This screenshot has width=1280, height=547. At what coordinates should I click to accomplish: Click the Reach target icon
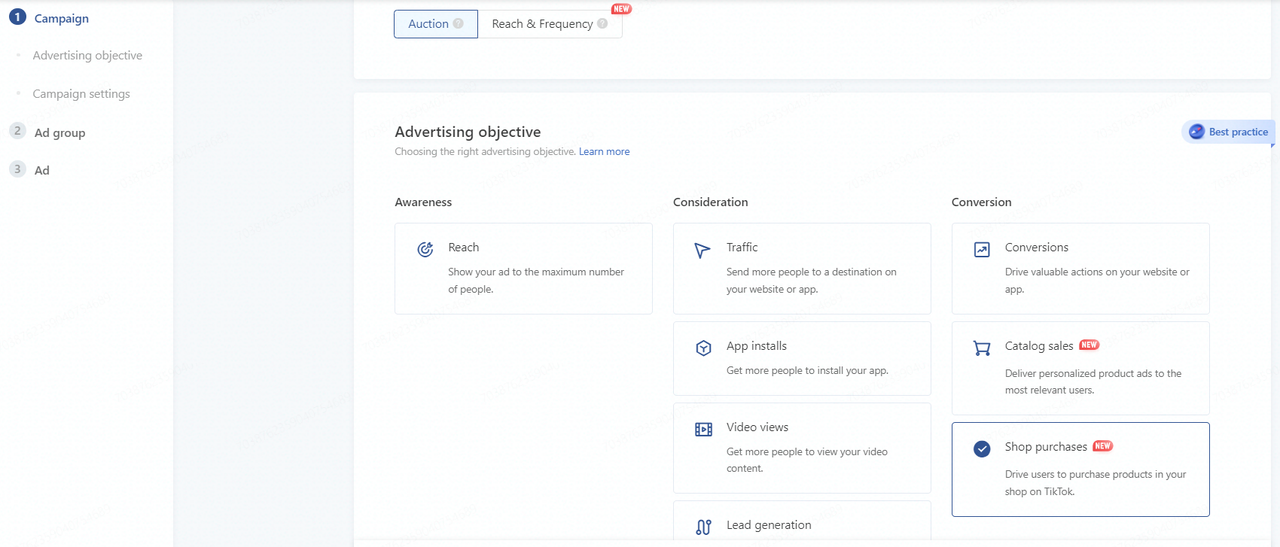click(x=425, y=249)
